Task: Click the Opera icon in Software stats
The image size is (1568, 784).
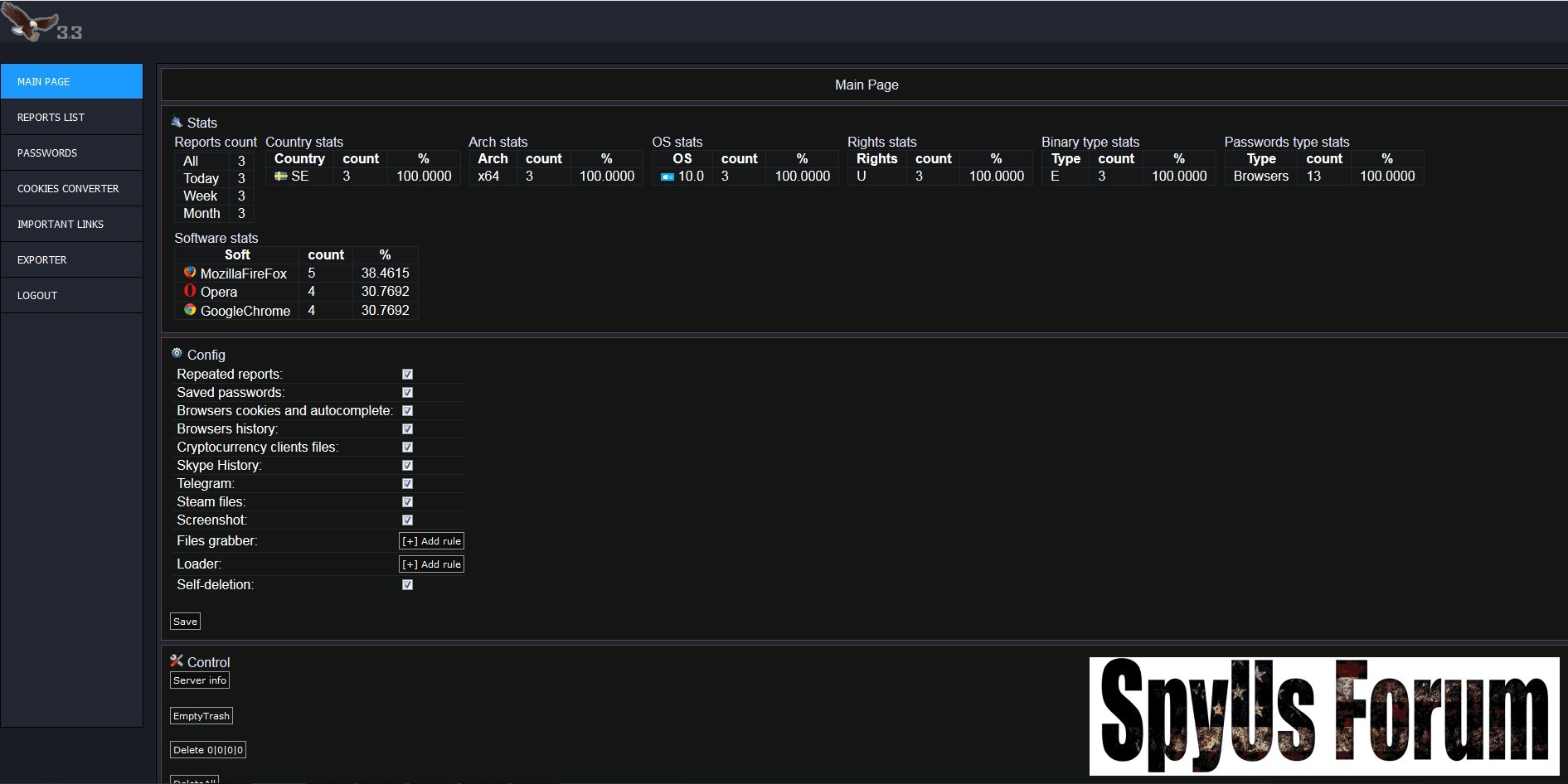Action: click(190, 291)
